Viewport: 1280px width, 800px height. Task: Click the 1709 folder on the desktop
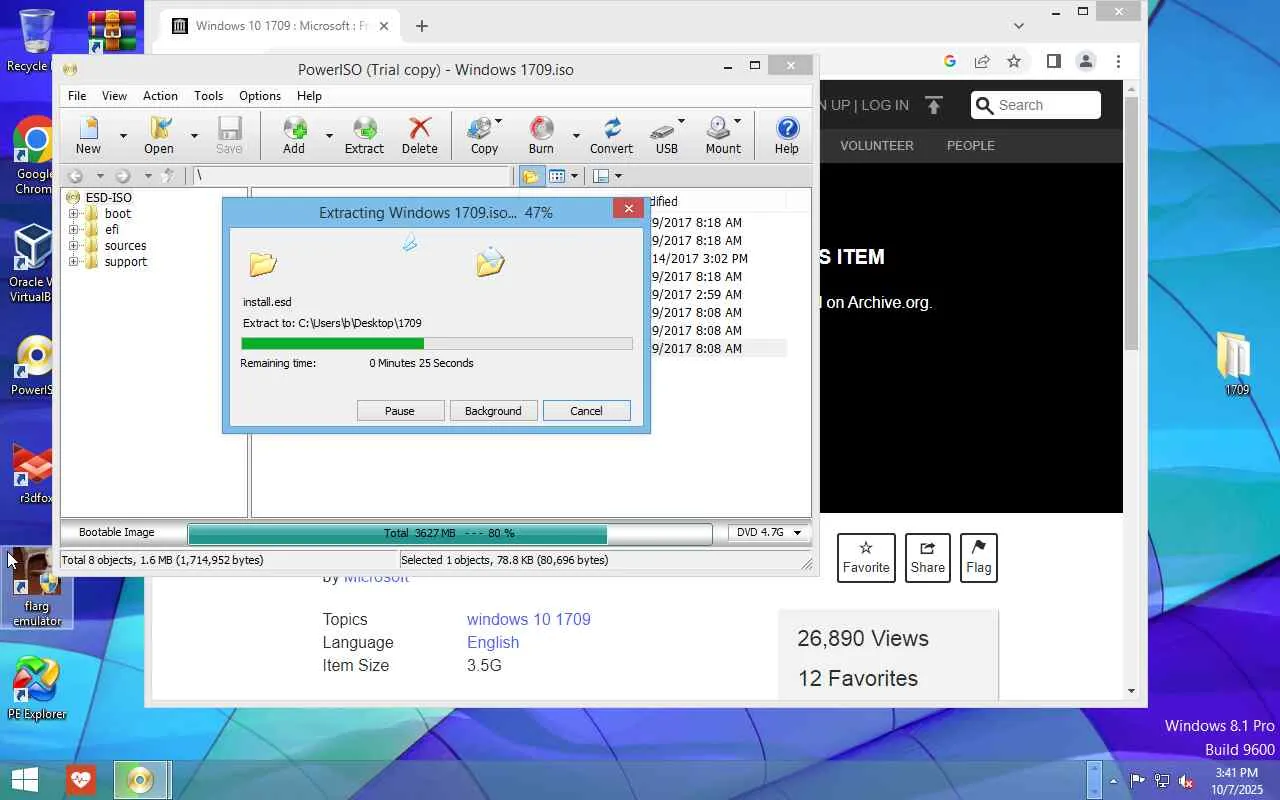(x=1235, y=363)
